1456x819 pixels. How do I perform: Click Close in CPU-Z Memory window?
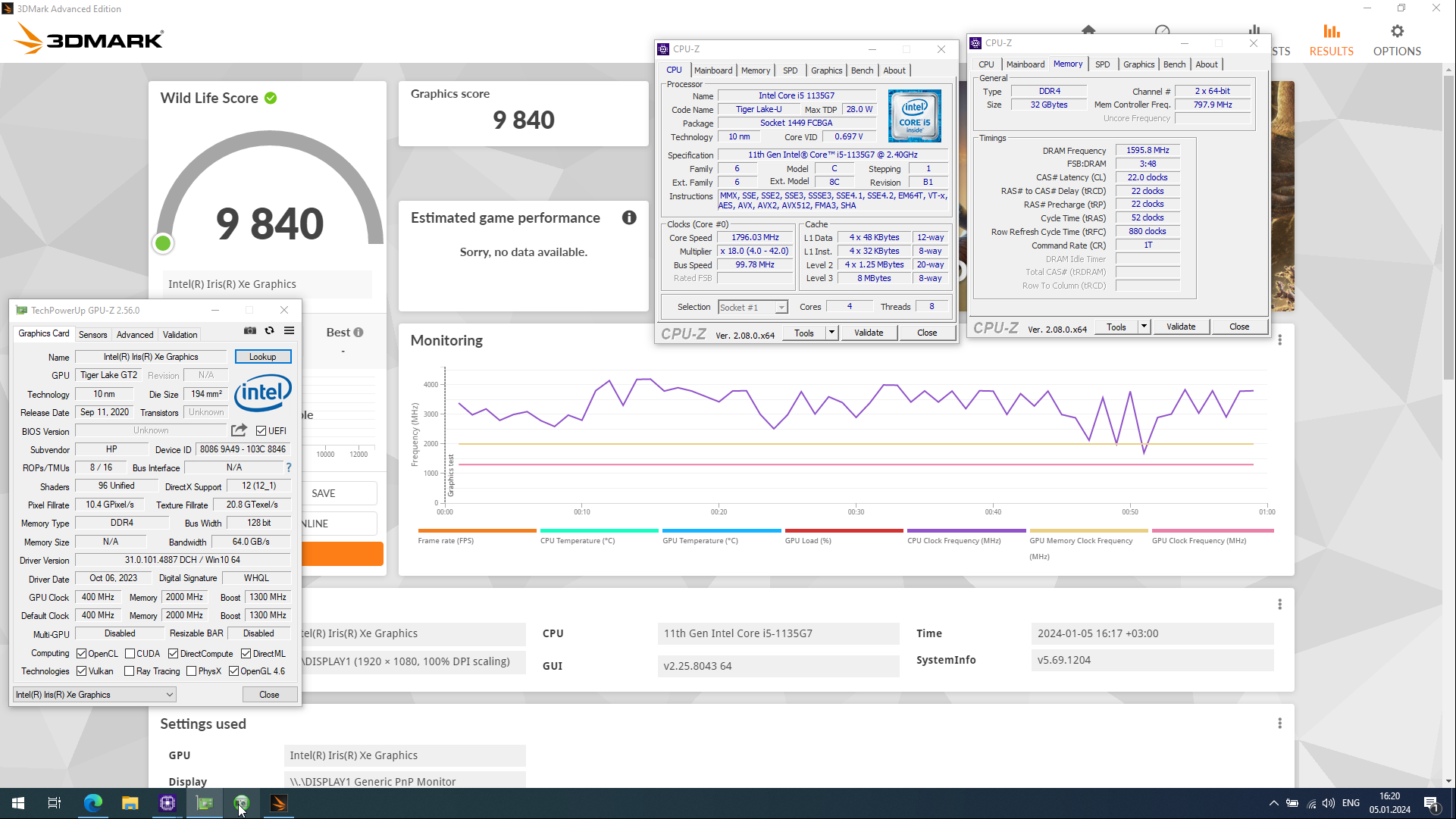click(x=1239, y=327)
